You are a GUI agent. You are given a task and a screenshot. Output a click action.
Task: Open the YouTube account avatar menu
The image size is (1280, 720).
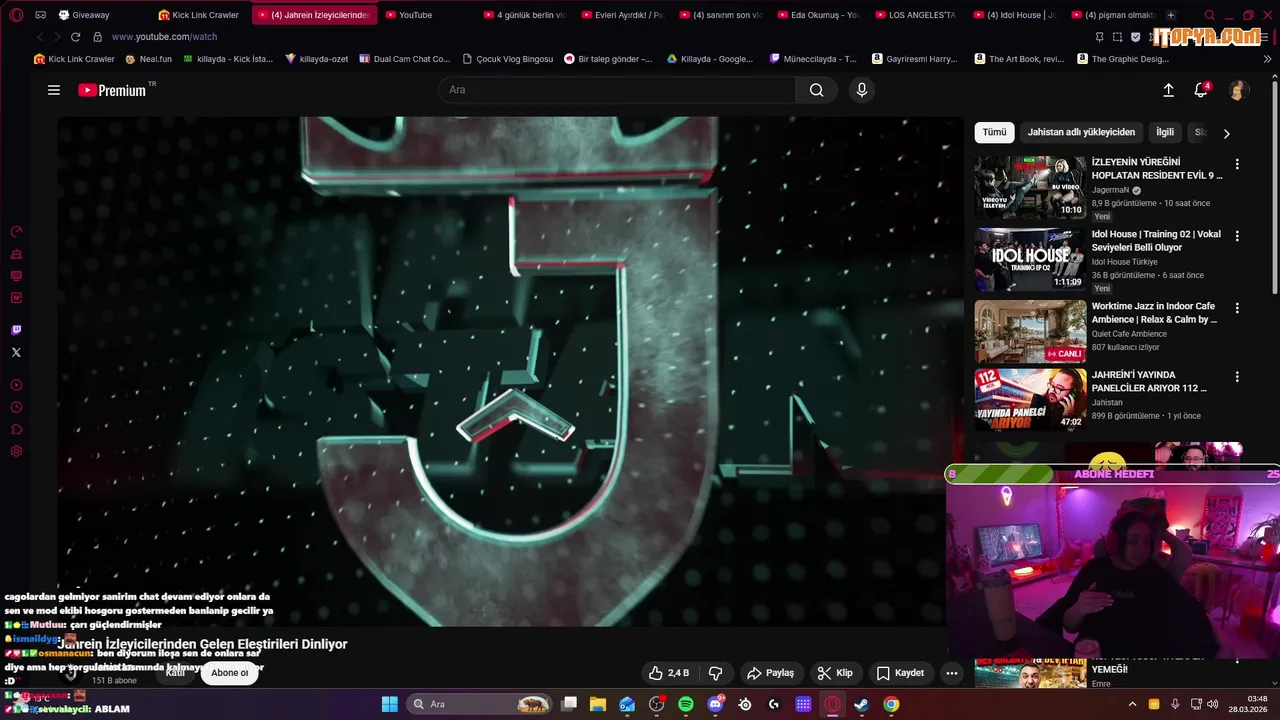1238,90
